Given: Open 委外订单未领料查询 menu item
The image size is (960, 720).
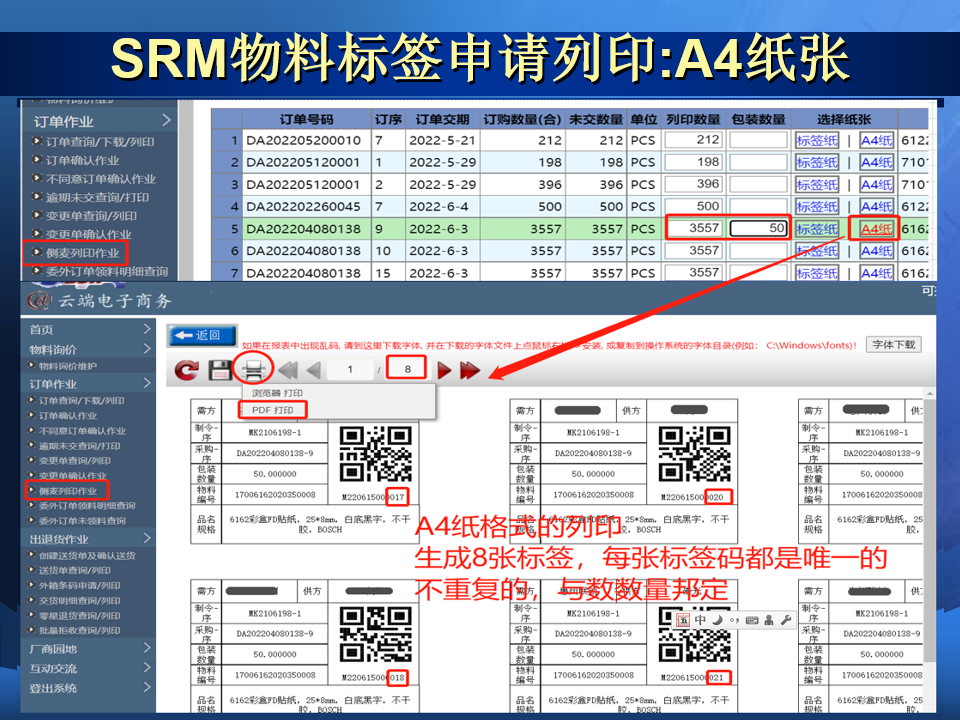Looking at the screenshot, I should (x=82, y=520).
